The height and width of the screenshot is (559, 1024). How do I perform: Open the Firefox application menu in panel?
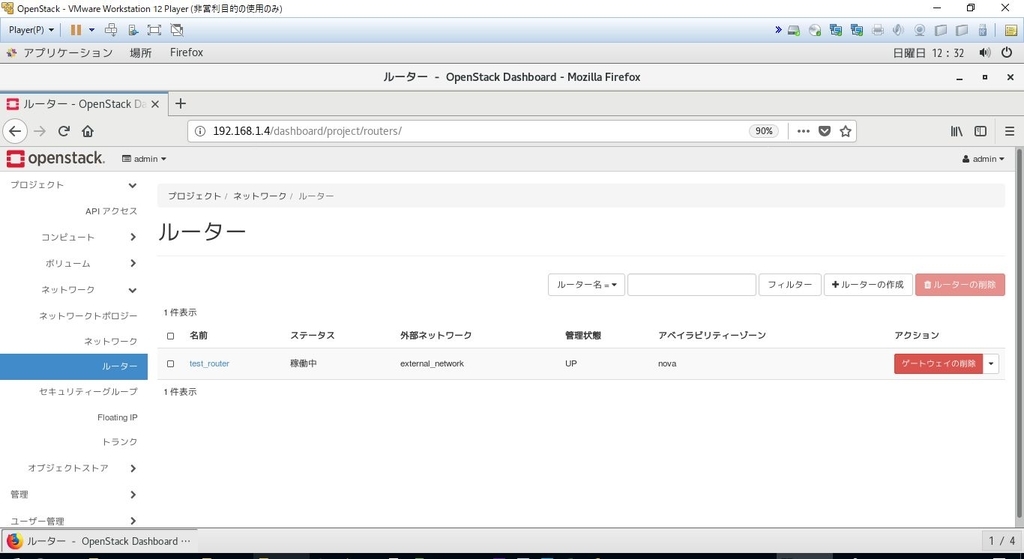(x=186, y=52)
